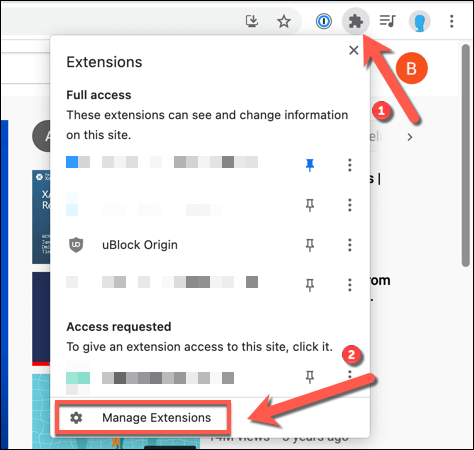Open Chrome's three-dot main menu

pyautogui.click(x=452, y=21)
